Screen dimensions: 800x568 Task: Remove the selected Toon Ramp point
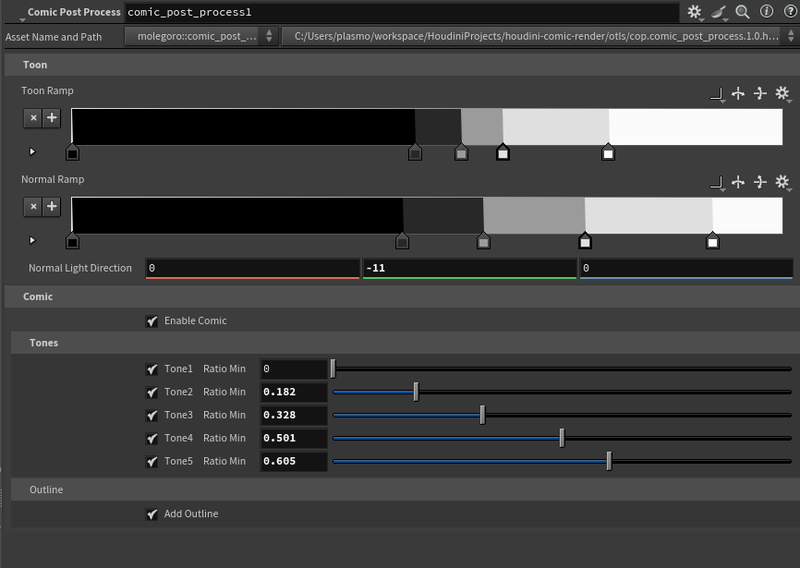tap(33, 118)
